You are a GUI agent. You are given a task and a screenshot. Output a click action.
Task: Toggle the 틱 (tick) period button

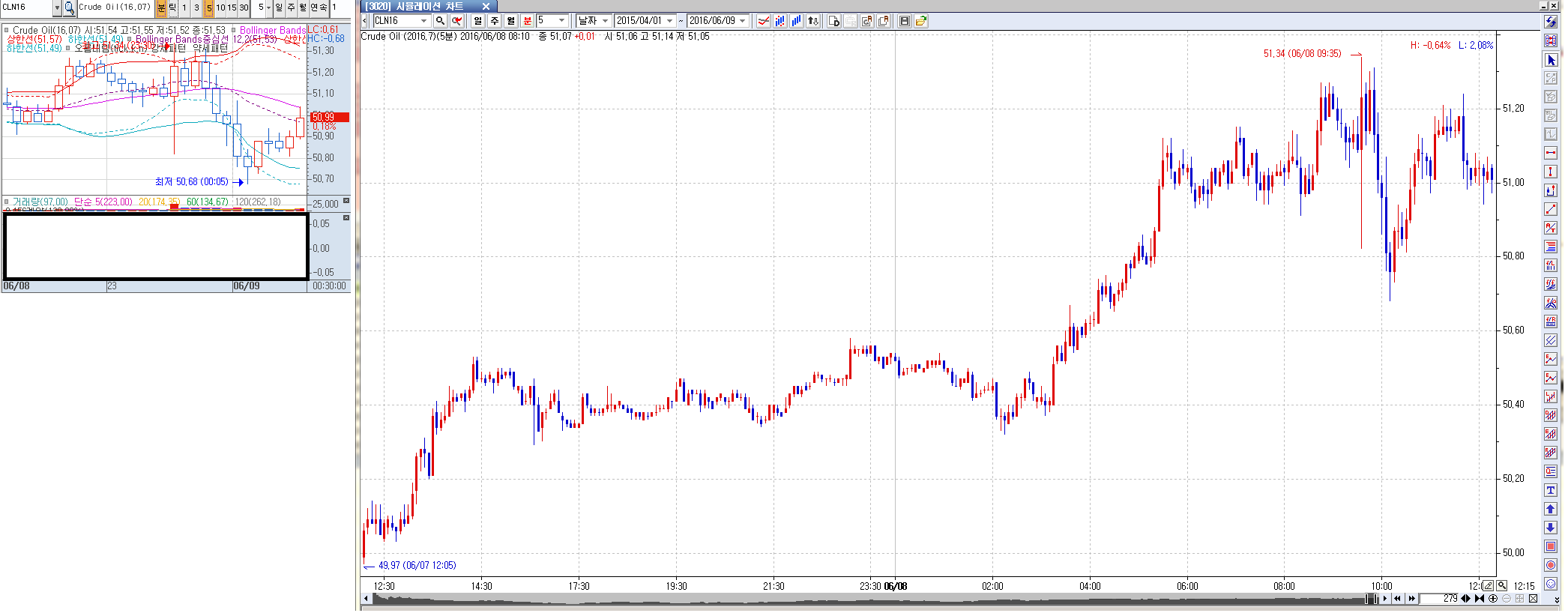[x=172, y=7]
